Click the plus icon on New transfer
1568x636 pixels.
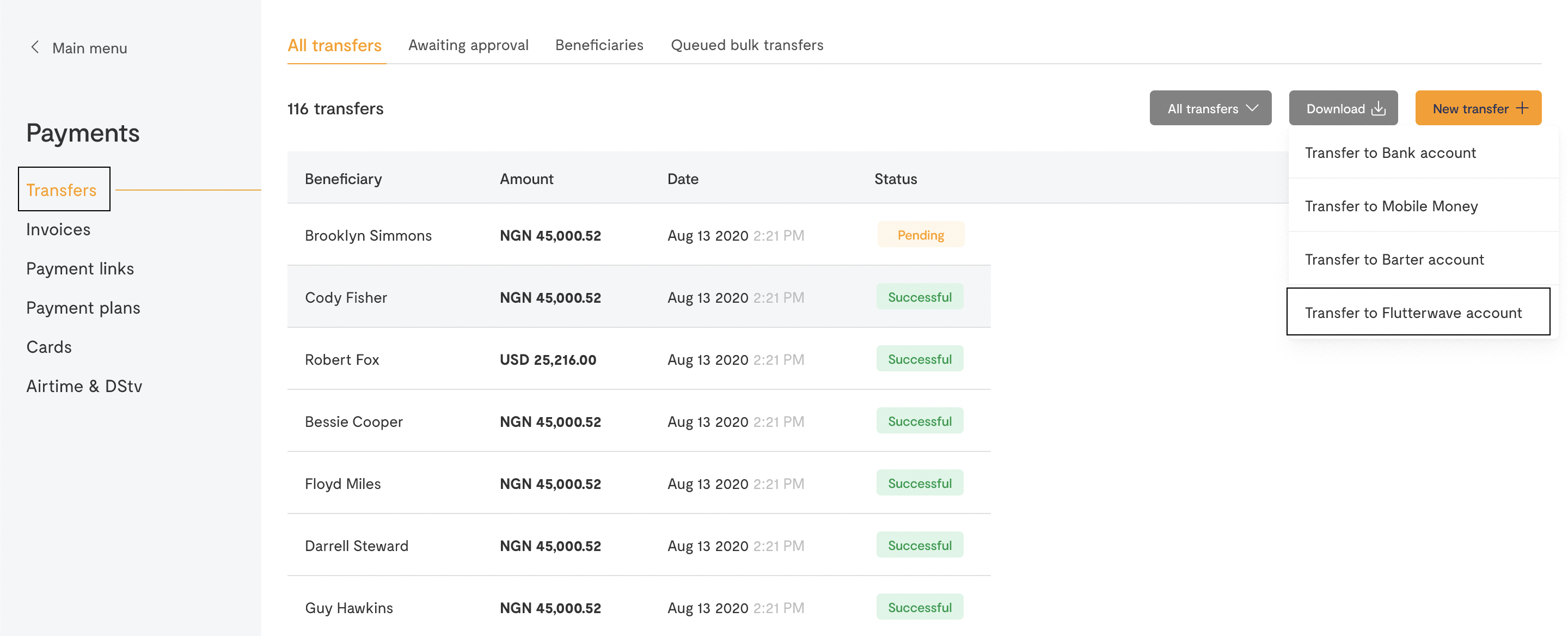coord(1522,108)
